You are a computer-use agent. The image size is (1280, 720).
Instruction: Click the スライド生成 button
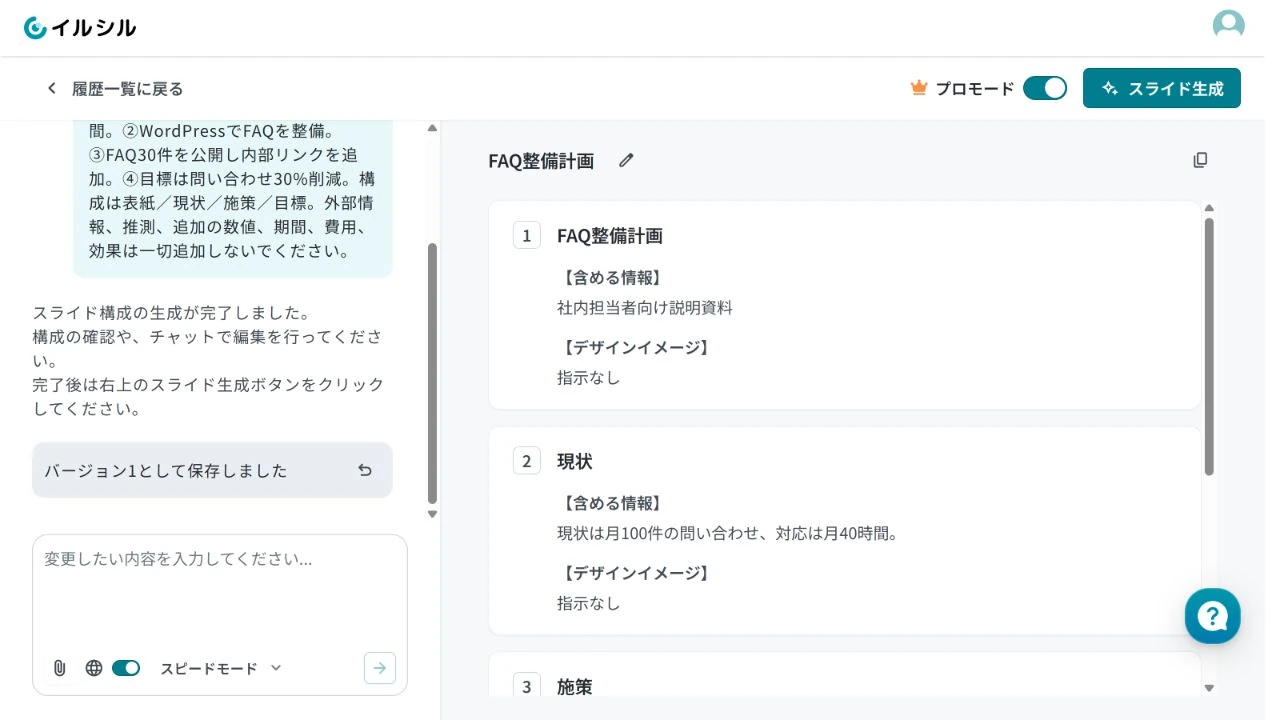[x=1162, y=88]
